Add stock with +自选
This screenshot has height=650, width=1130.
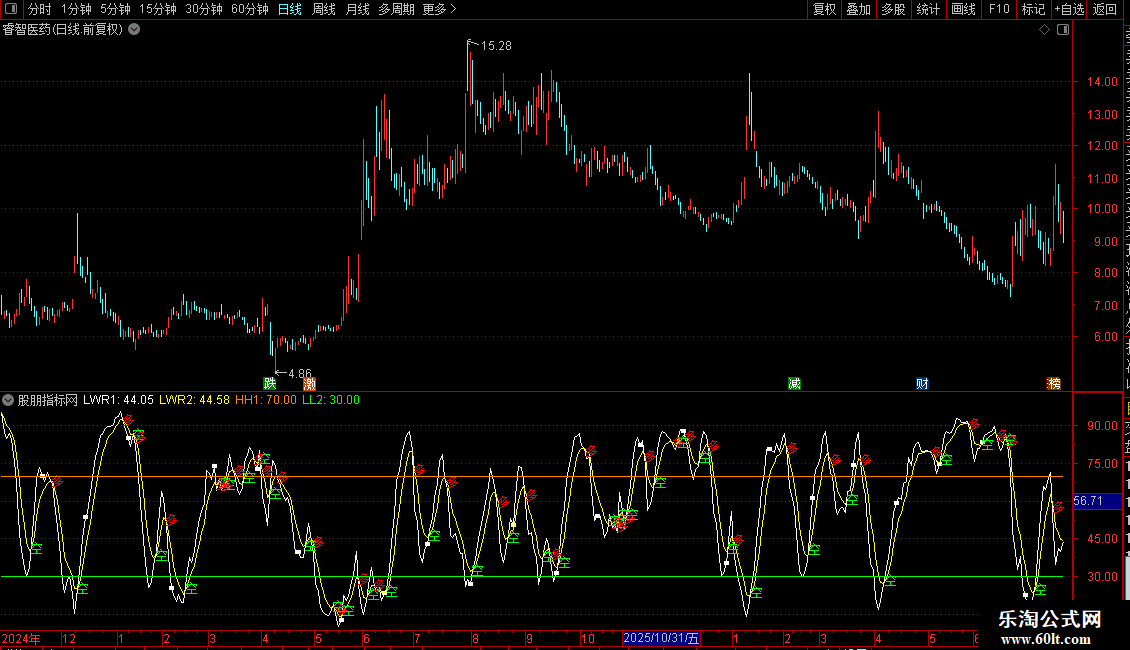[1069, 9]
